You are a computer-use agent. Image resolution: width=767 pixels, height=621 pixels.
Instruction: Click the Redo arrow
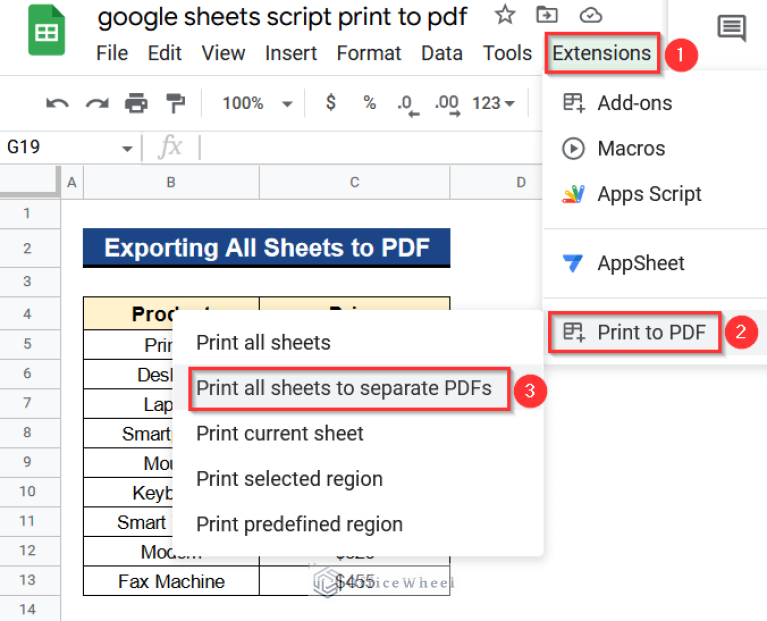coord(97,103)
